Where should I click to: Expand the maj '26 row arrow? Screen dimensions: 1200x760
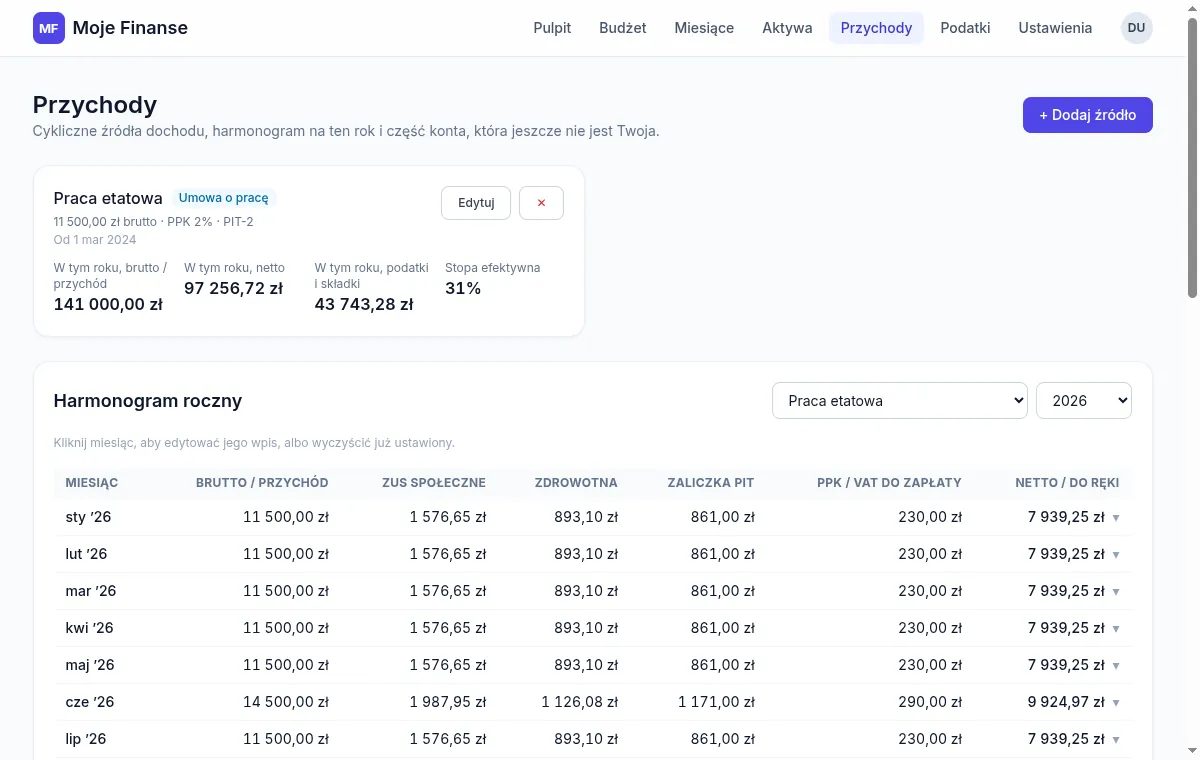tap(1116, 666)
